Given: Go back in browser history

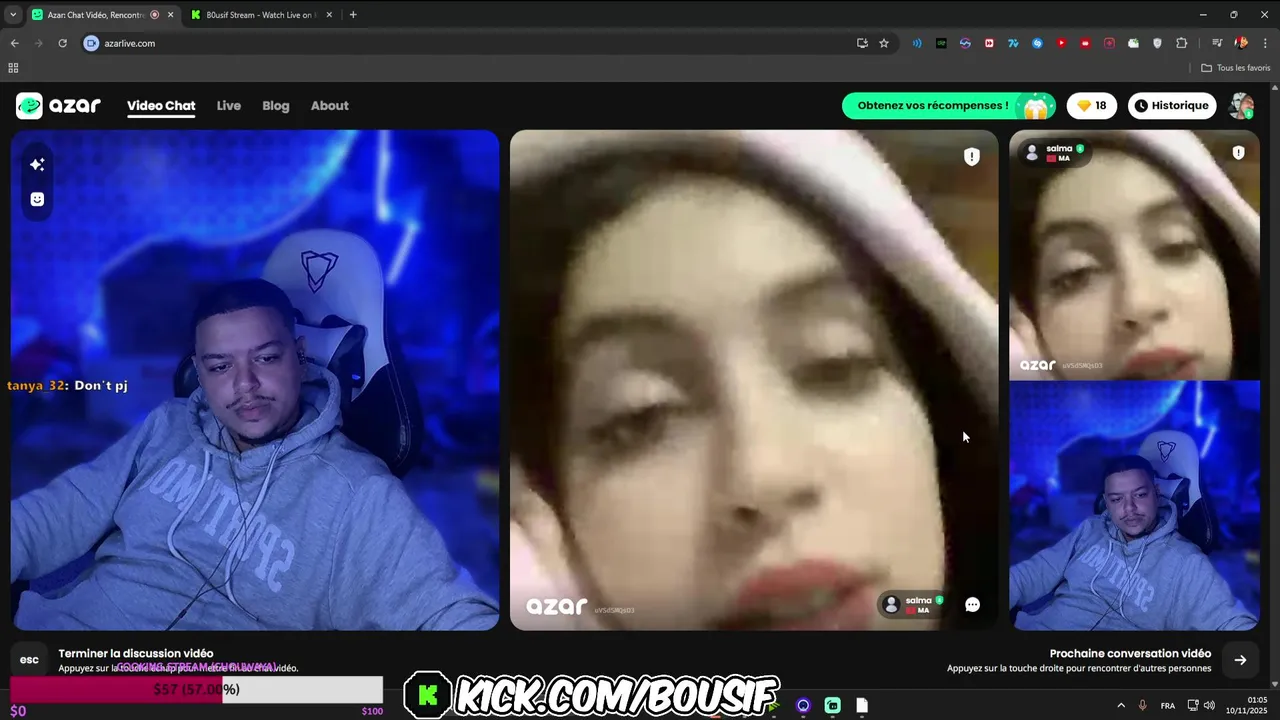Looking at the screenshot, I should pos(14,43).
